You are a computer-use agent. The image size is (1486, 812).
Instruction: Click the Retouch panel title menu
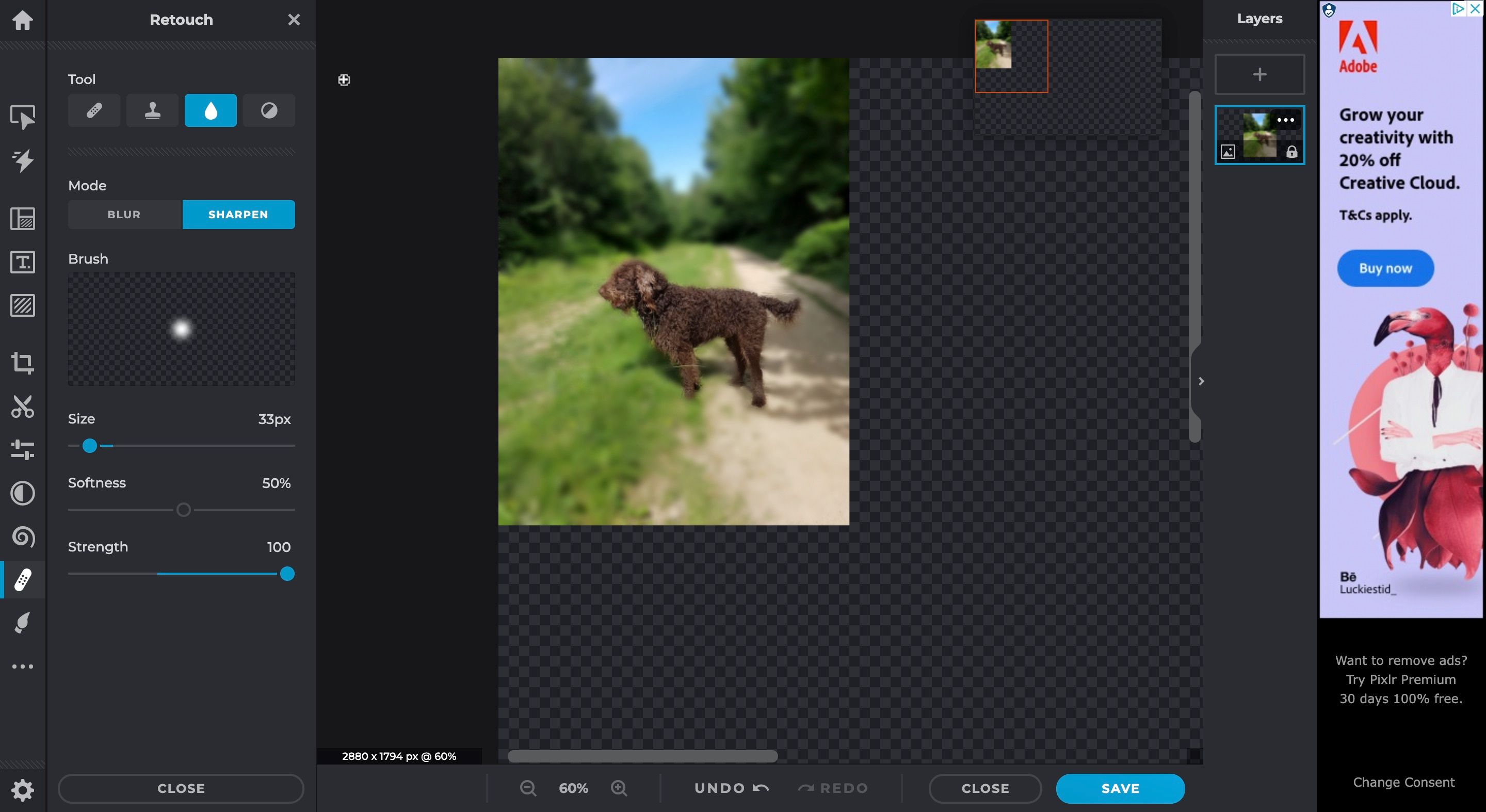point(181,19)
